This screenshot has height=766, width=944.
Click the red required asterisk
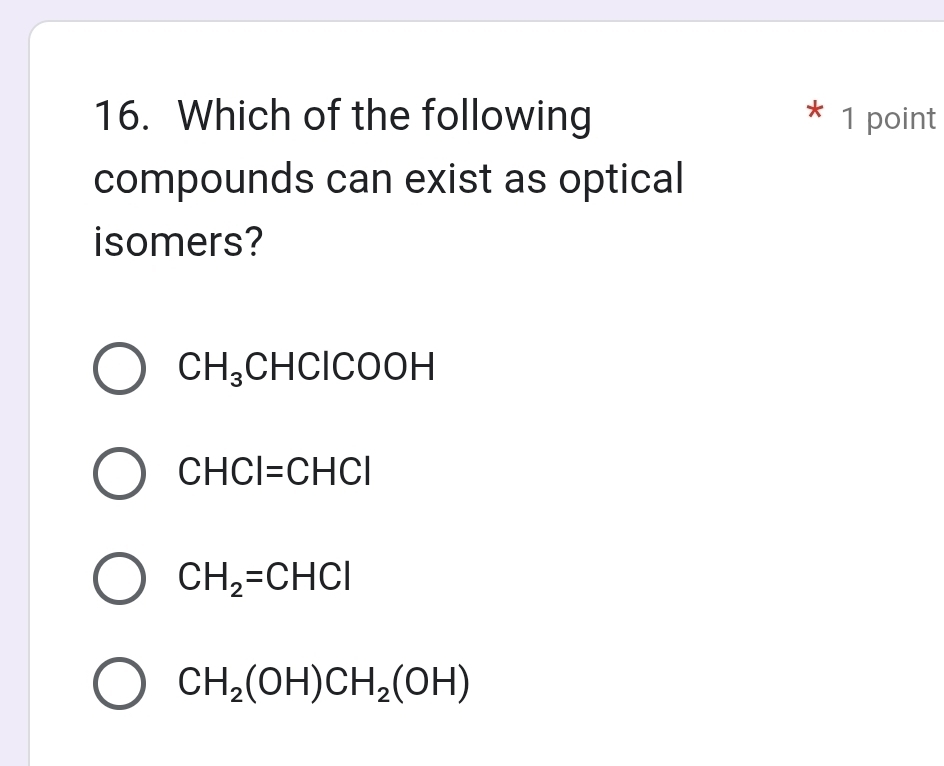816,113
